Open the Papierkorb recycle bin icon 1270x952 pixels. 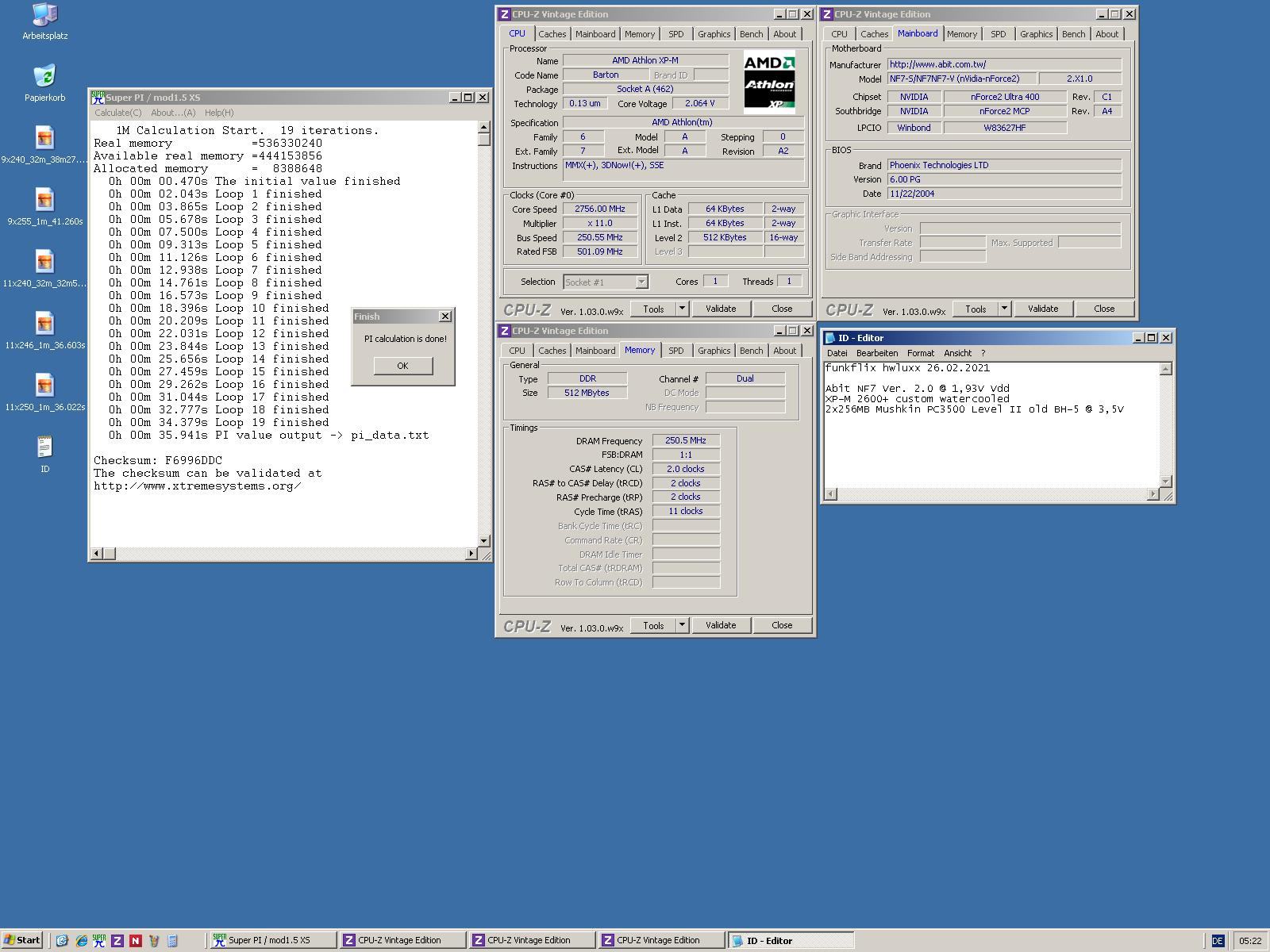pyautogui.click(x=44, y=76)
